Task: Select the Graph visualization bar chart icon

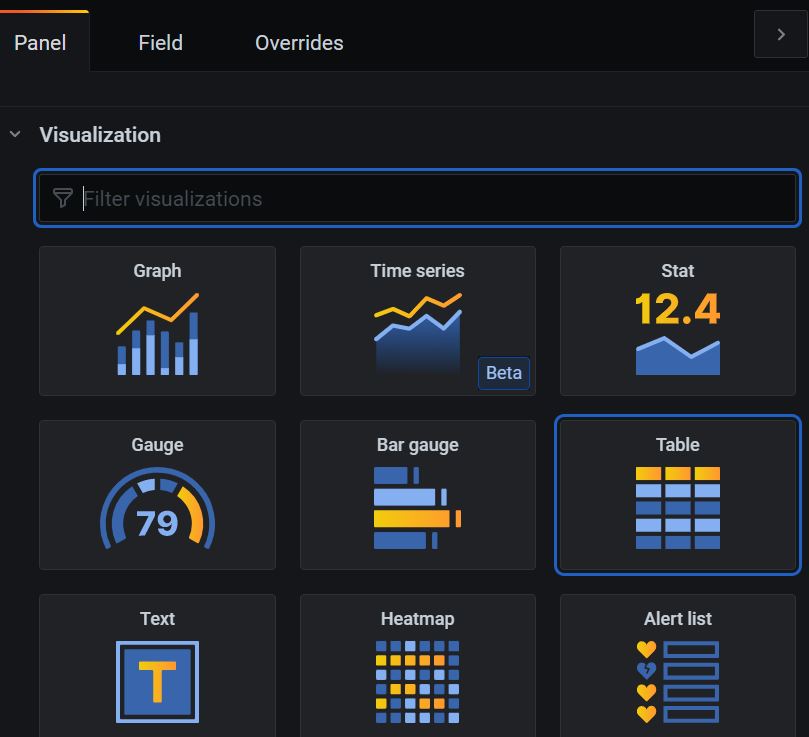Action: pos(157,335)
